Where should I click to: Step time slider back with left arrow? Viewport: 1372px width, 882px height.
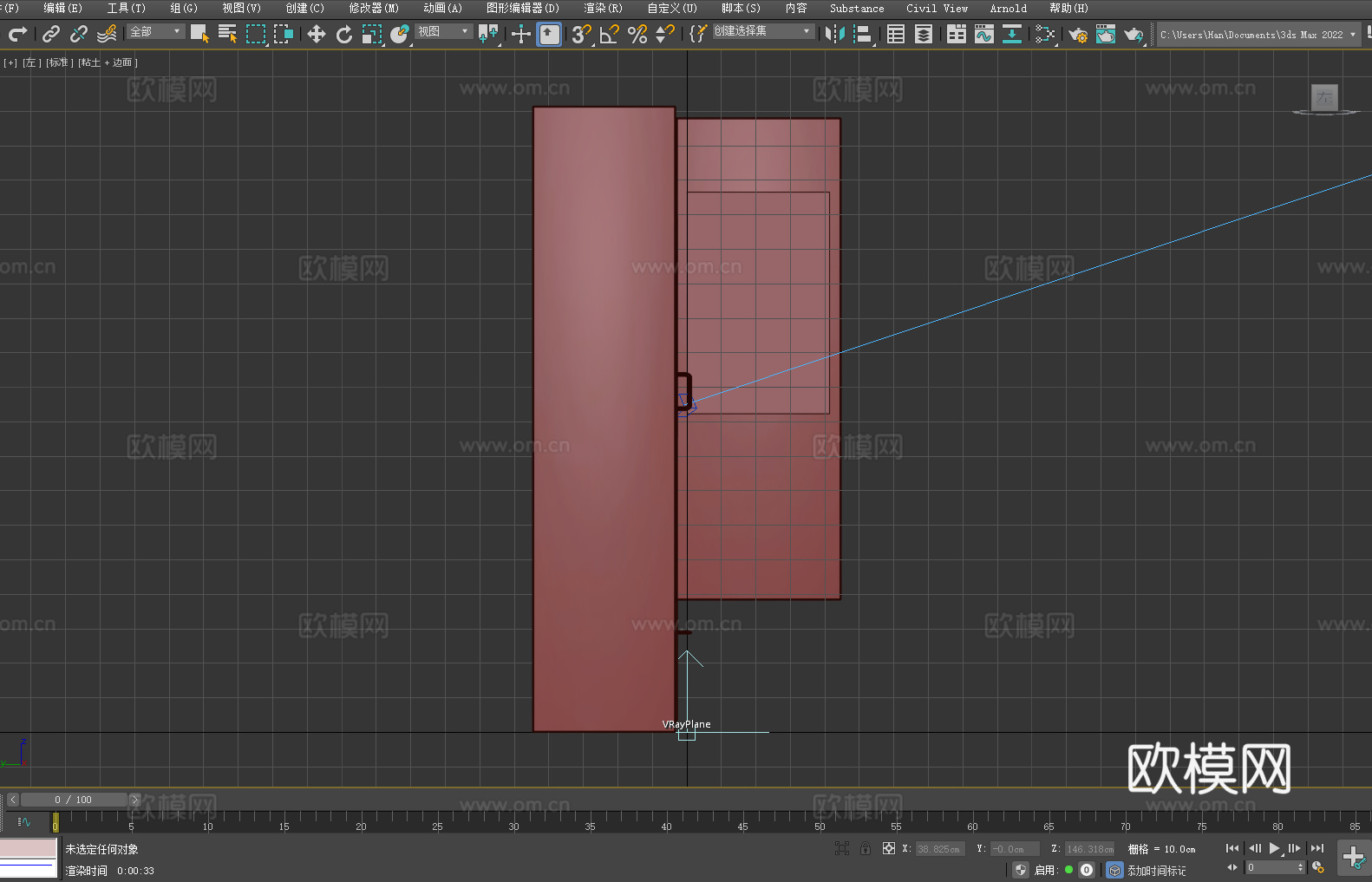coord(13,800)
